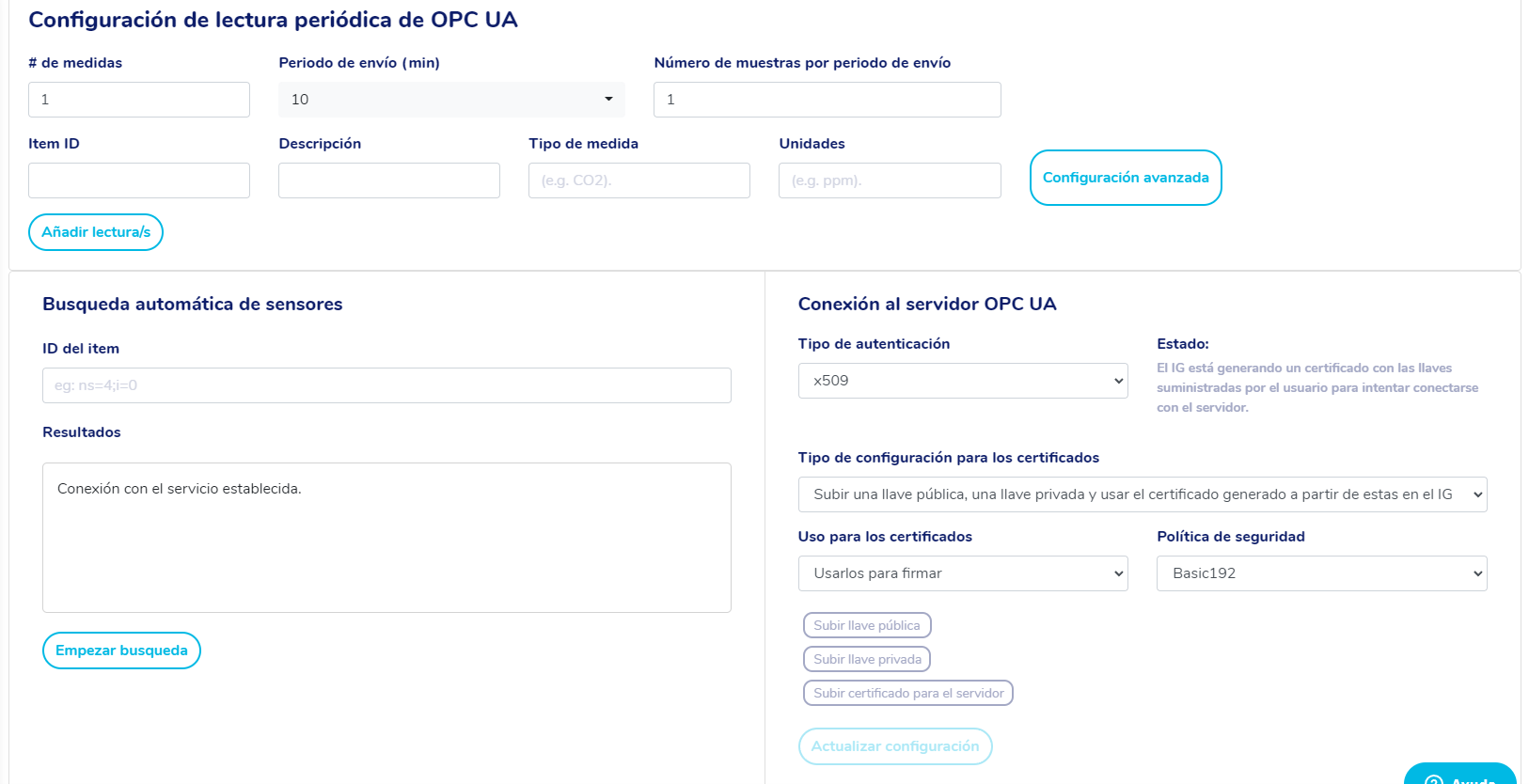Select the ID del item search field
This screenshot has width=1529, height=784.
(386, 384)
